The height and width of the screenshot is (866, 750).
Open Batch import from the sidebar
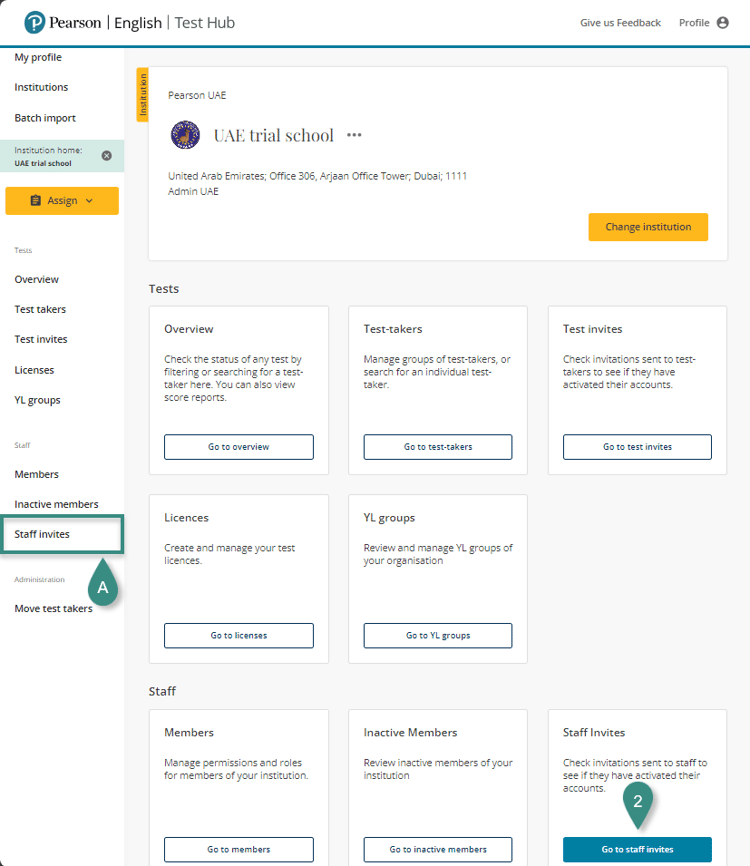click(45, 118)
